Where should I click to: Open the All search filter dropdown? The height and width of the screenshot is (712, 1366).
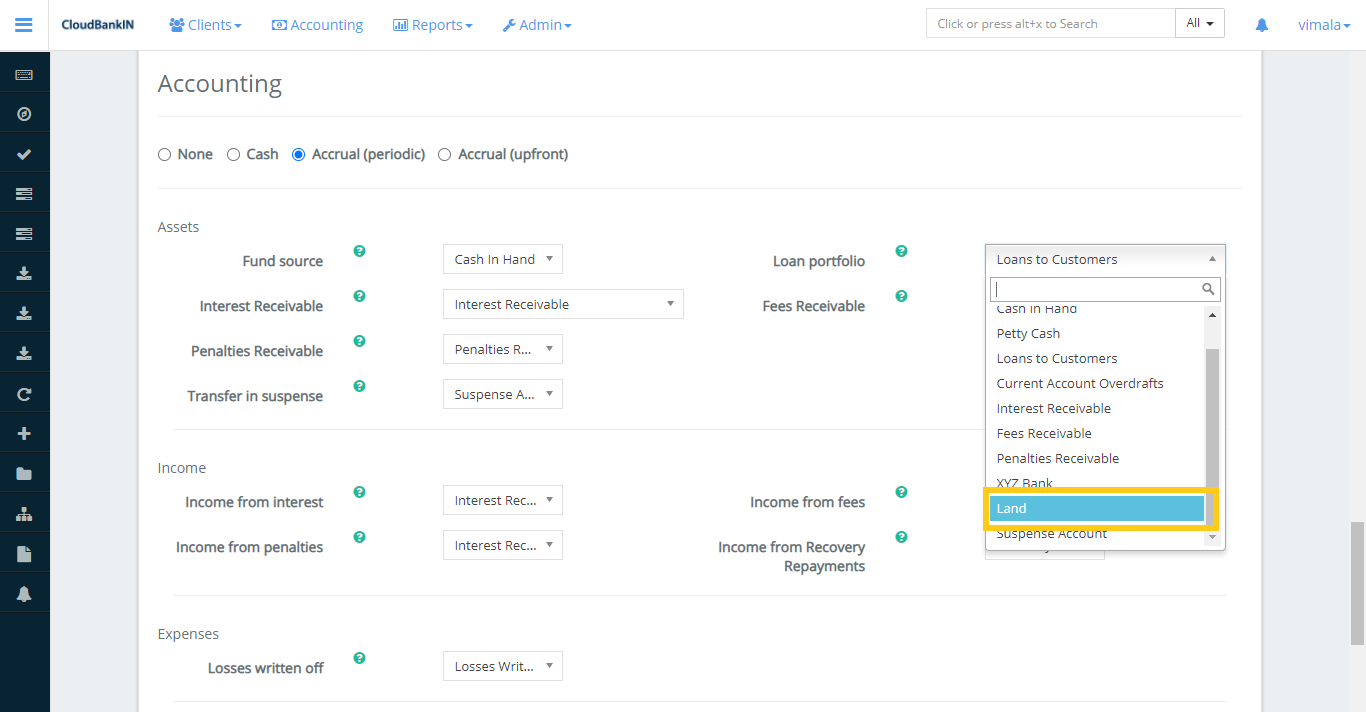click(x=1199, y=22)
